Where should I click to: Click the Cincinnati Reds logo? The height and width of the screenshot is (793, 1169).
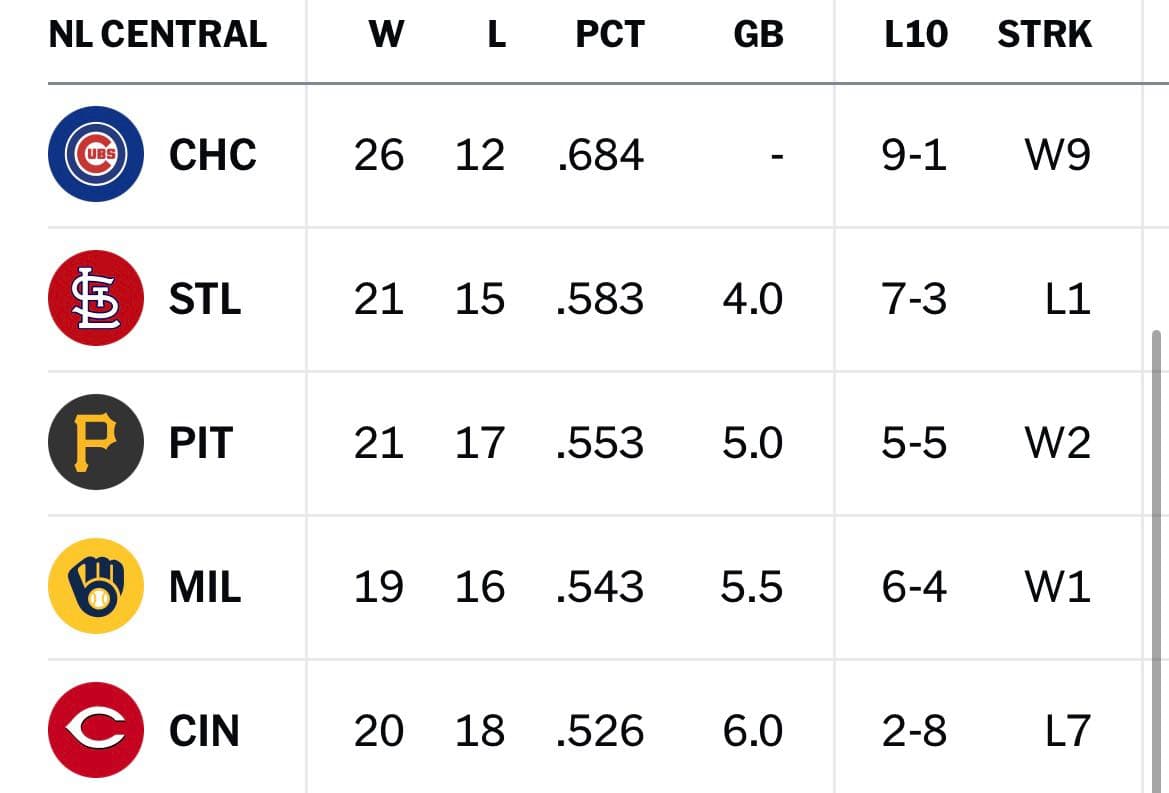pyautogui.click(x=95, y=730)
